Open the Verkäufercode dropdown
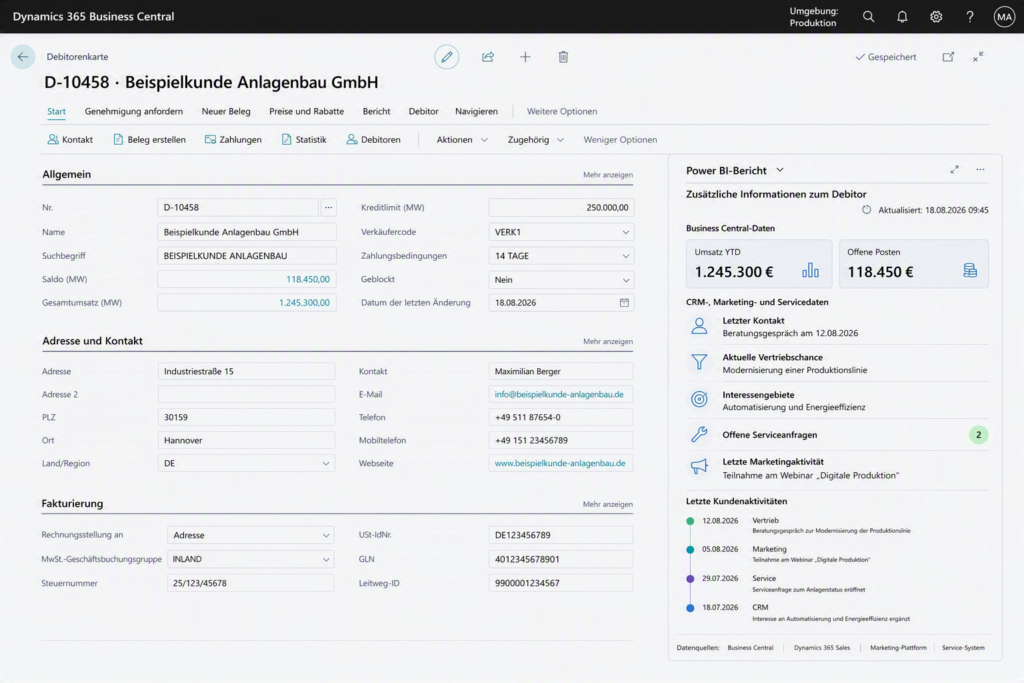 626,232
